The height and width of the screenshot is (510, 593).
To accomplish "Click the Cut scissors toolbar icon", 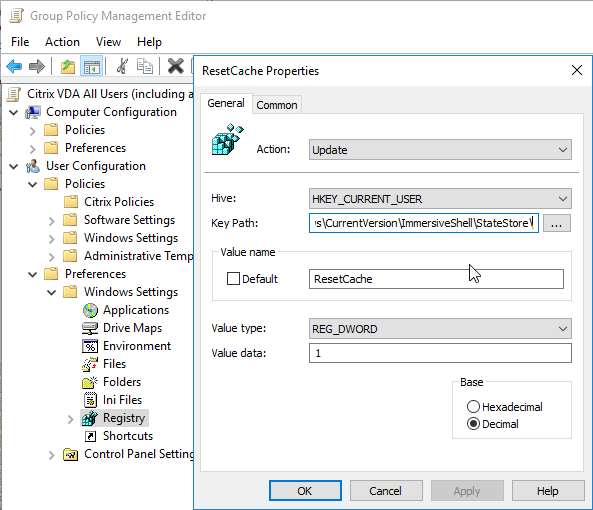I will coord(122,66).
